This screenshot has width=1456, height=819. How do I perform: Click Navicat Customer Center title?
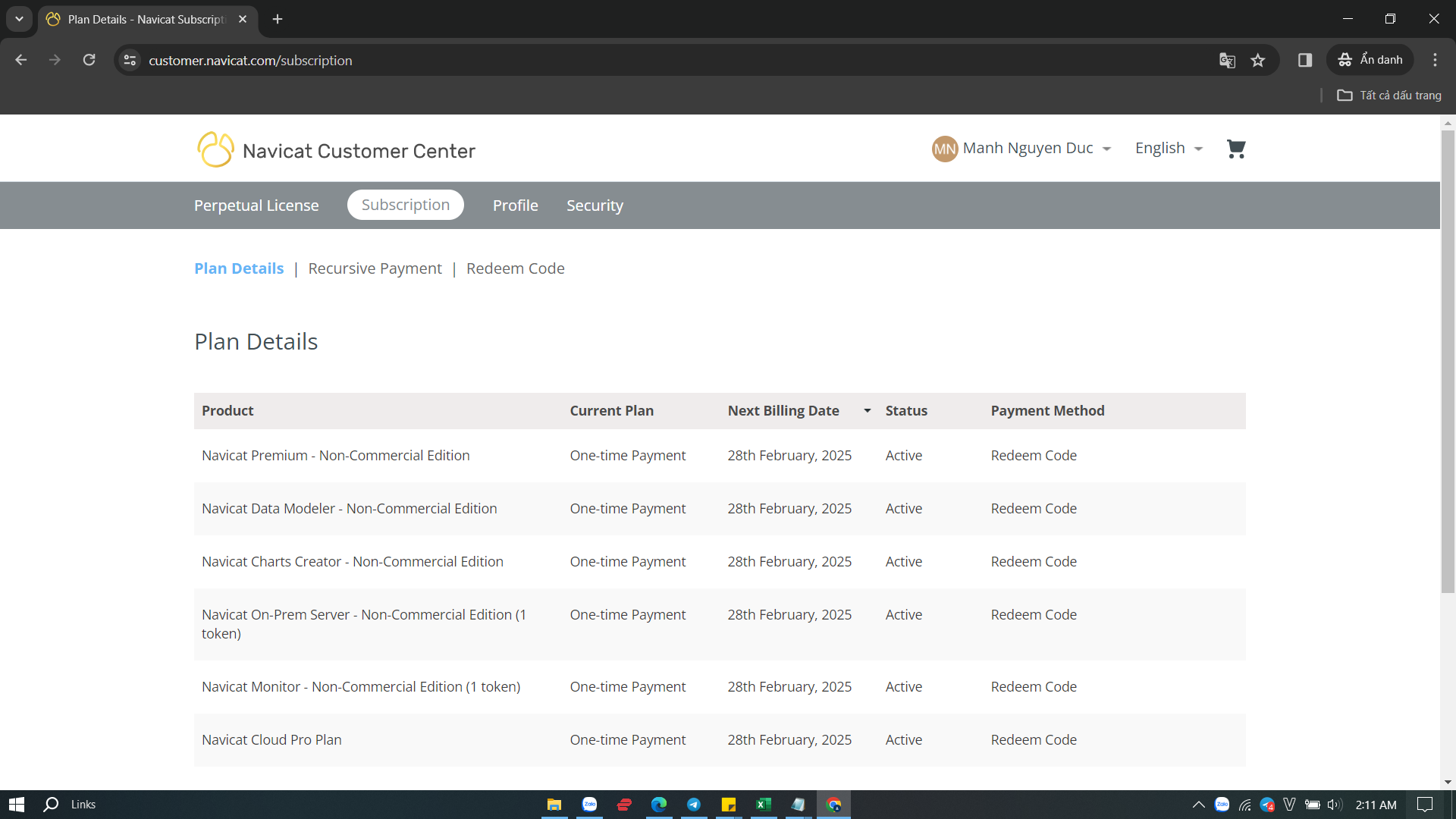coord(359,151)
